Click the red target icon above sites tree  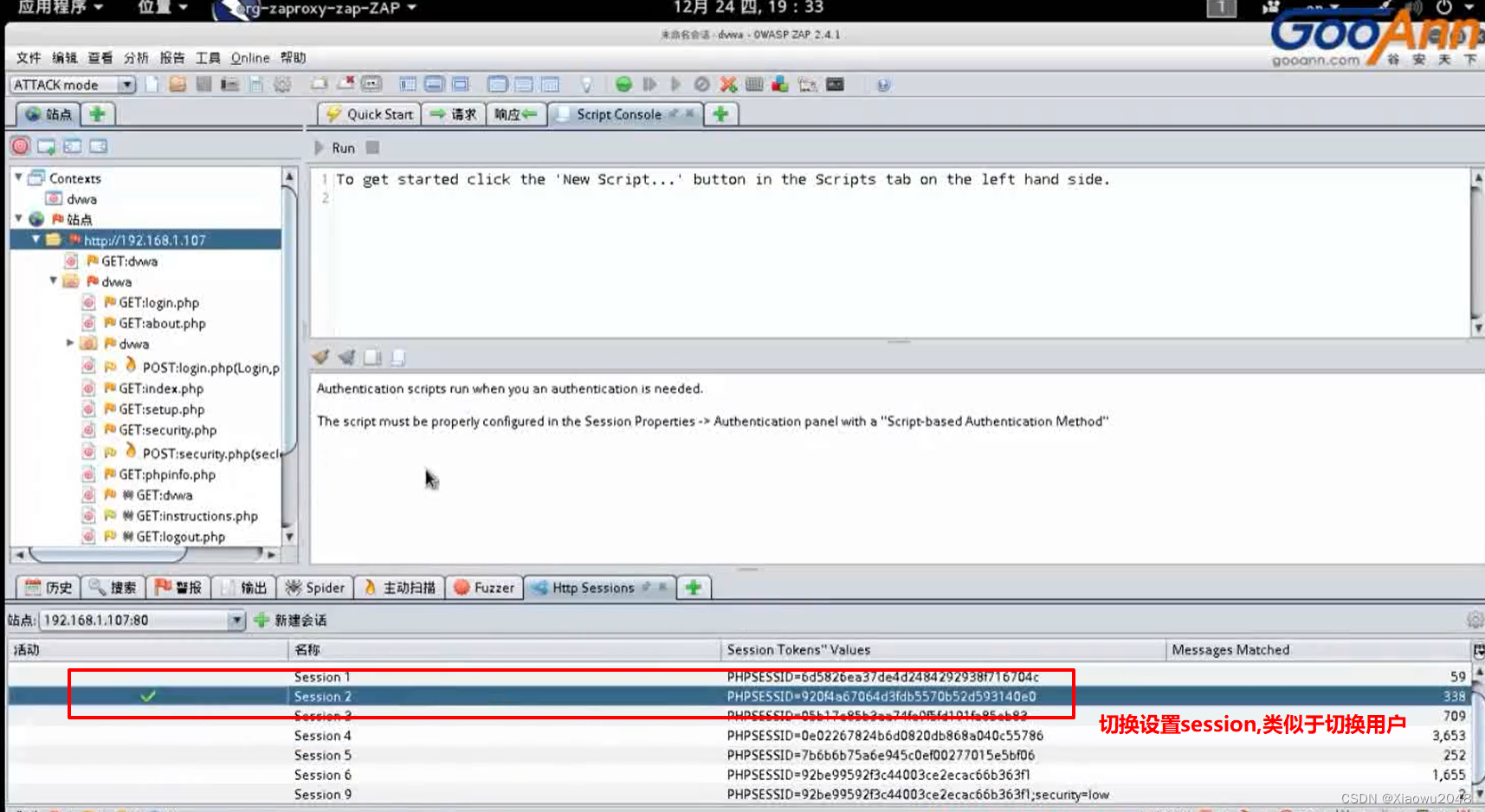tap(21, 146)
